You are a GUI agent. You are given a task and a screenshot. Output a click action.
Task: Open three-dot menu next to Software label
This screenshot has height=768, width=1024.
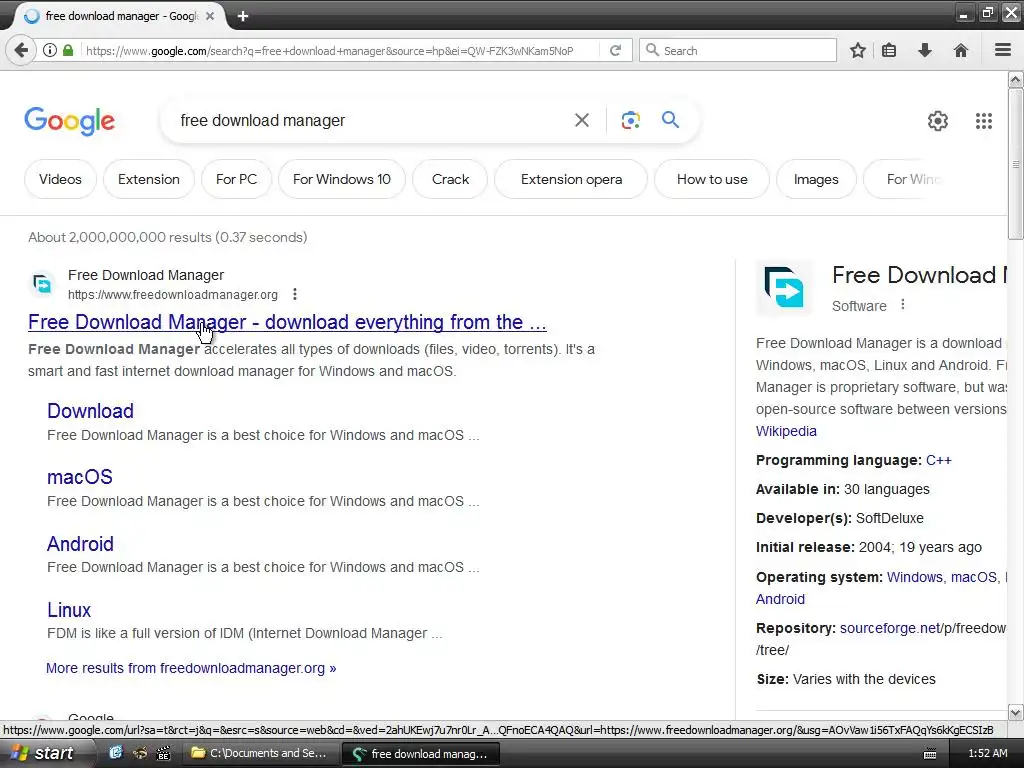point(903,305)
